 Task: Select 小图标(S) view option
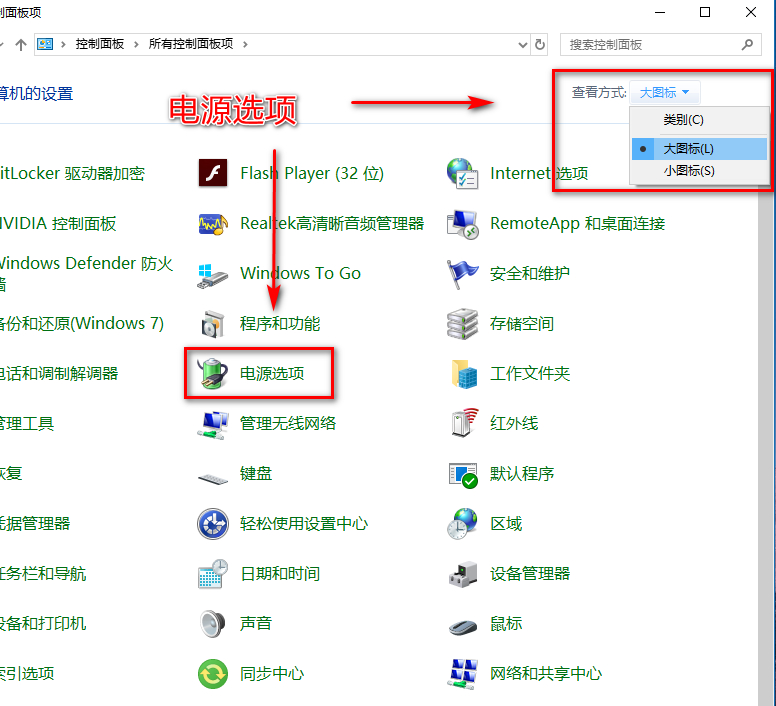click(x=699, y=171)
